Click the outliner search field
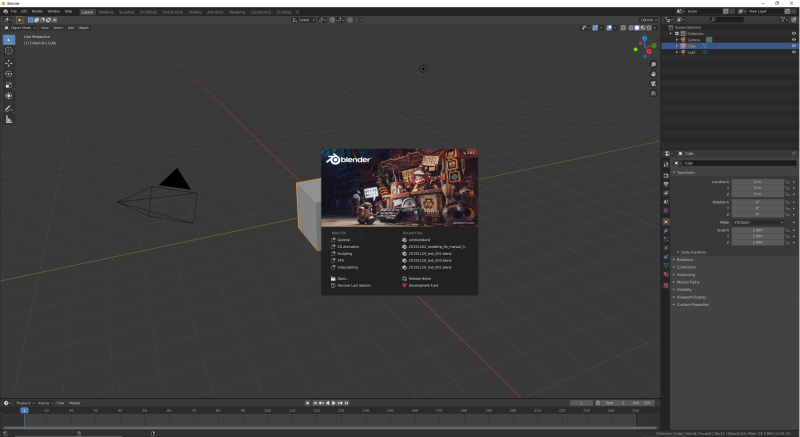Image resolution: width=800 pixels, height=437 pixels. [x=727, y=19]
